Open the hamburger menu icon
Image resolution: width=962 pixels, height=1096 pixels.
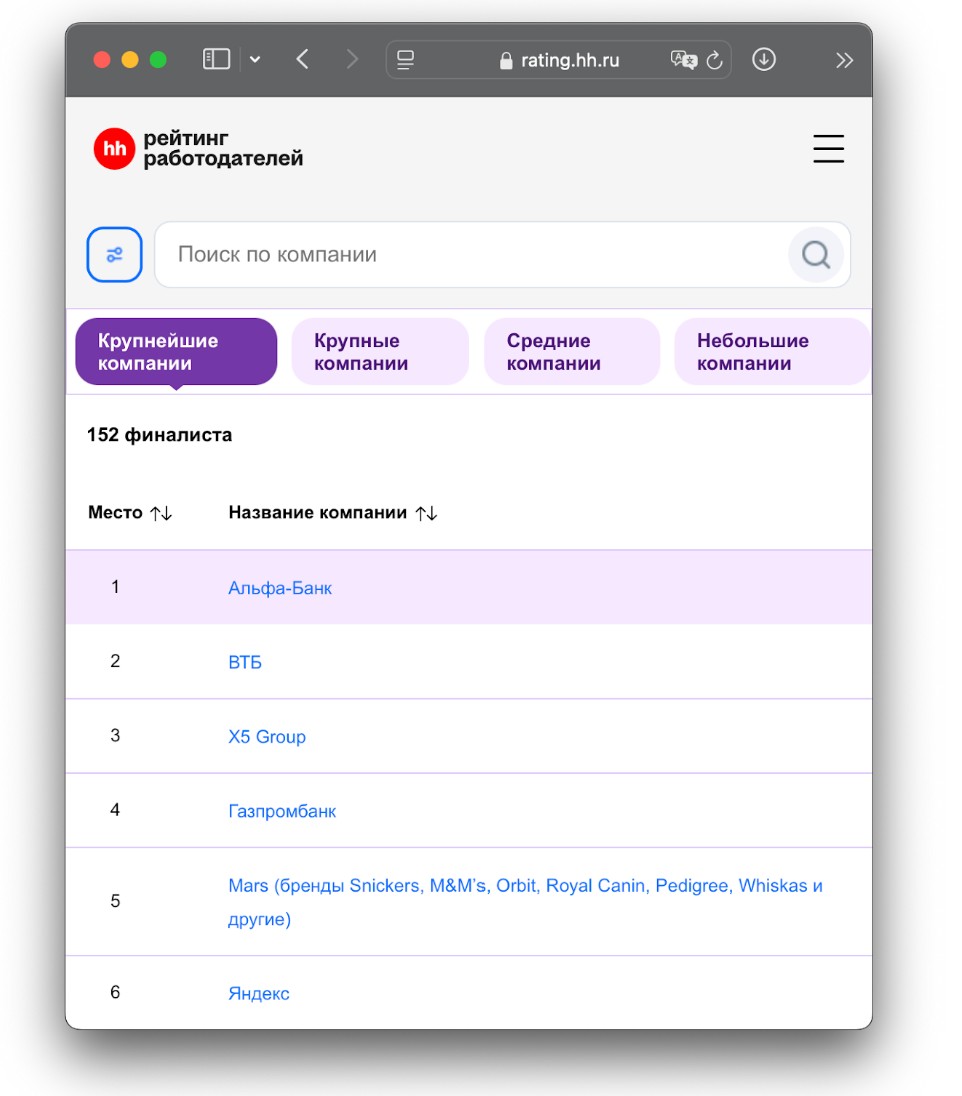coord(828,149)
